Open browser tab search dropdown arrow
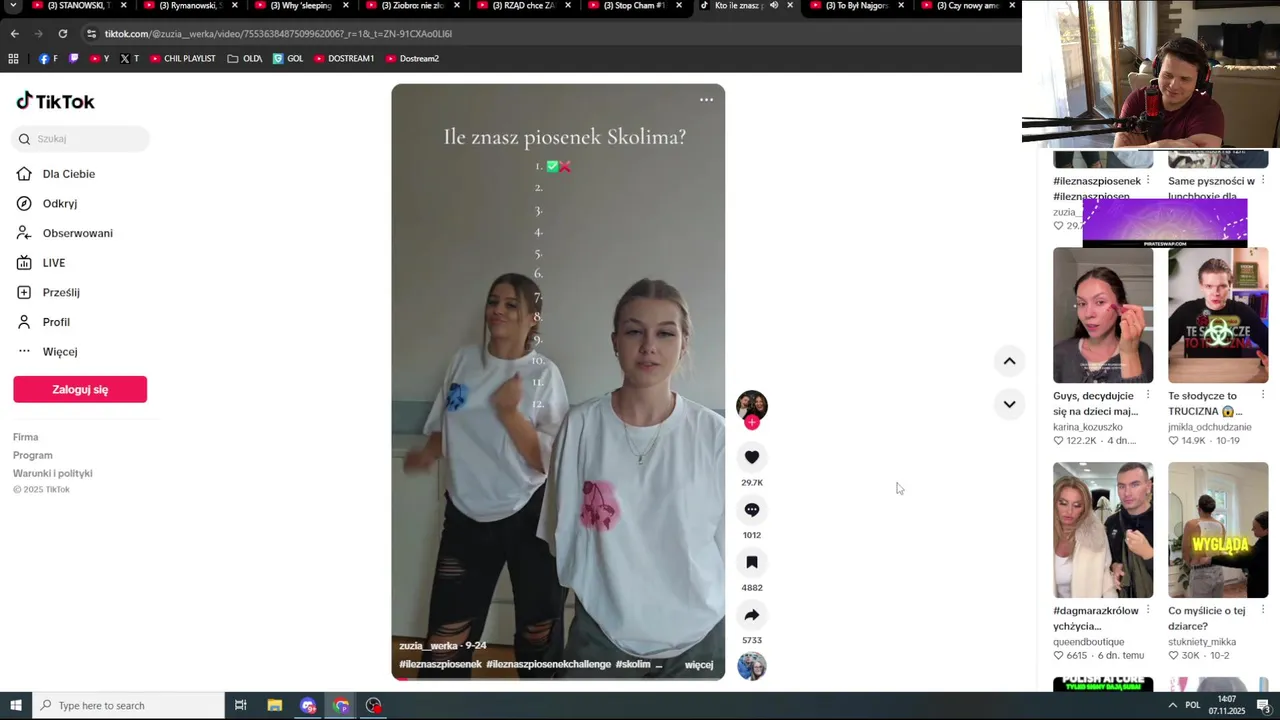The width and height of the screenshot is (1280, 720). [x=13, y=6]
